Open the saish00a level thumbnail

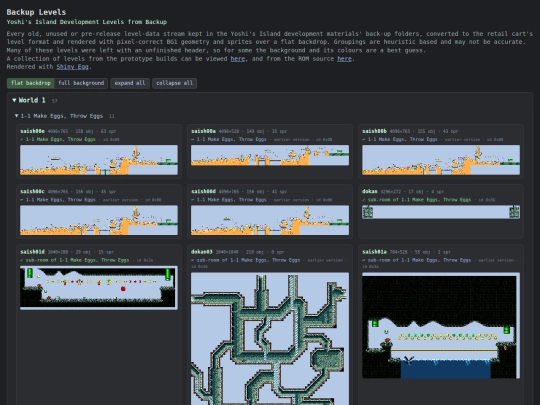(270, 155)
